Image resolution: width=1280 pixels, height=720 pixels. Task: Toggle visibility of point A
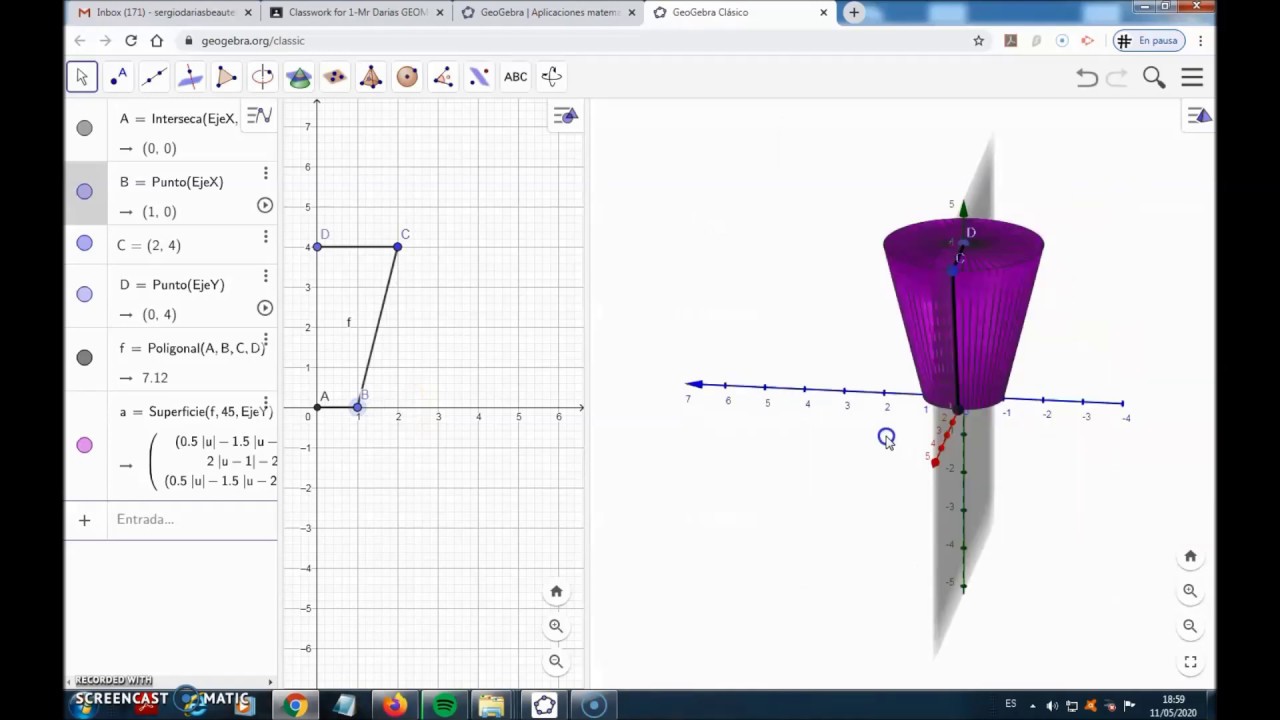84,128
